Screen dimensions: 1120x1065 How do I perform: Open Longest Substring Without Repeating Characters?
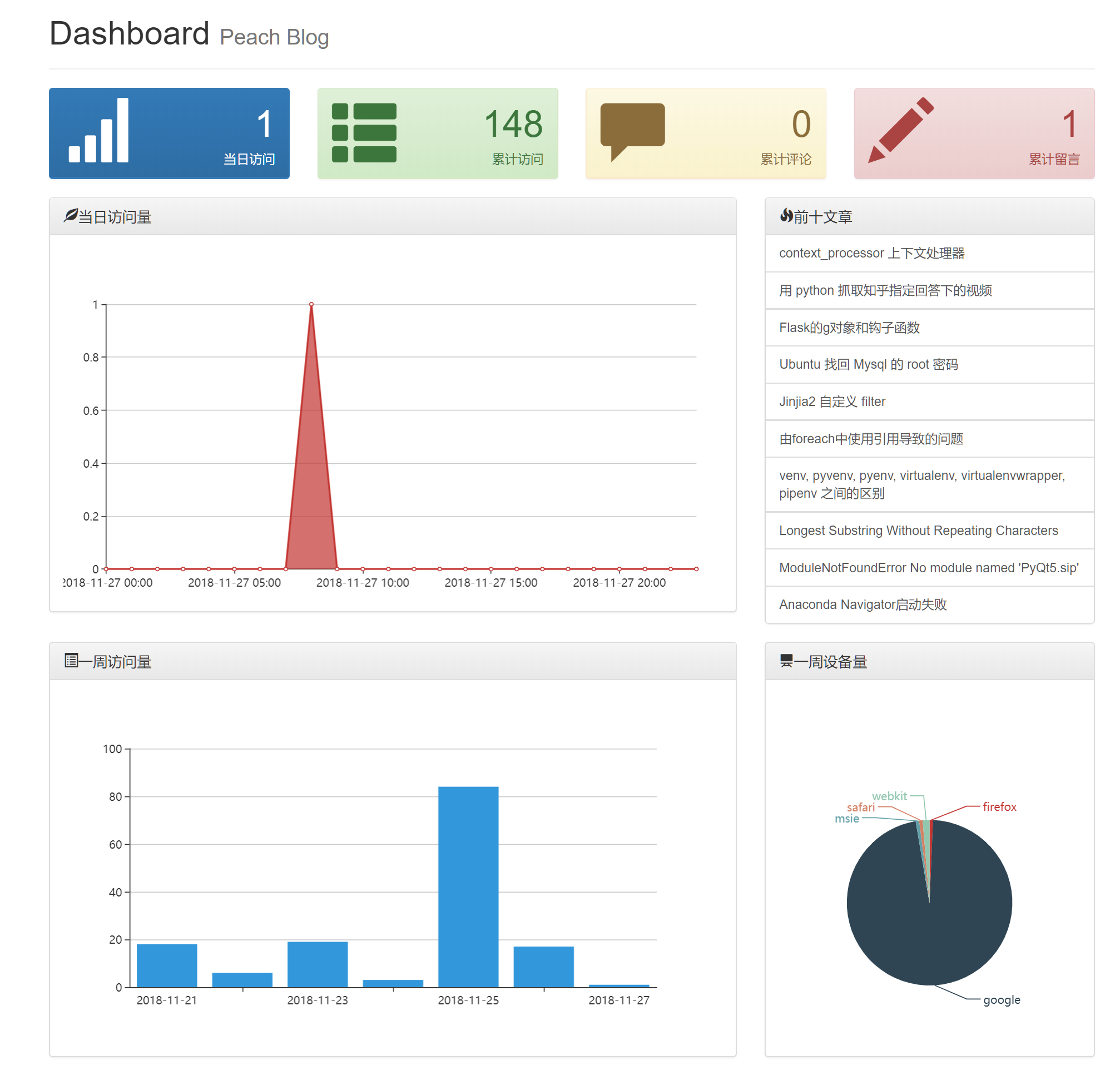pyautogui.click(x=919, y=530)
